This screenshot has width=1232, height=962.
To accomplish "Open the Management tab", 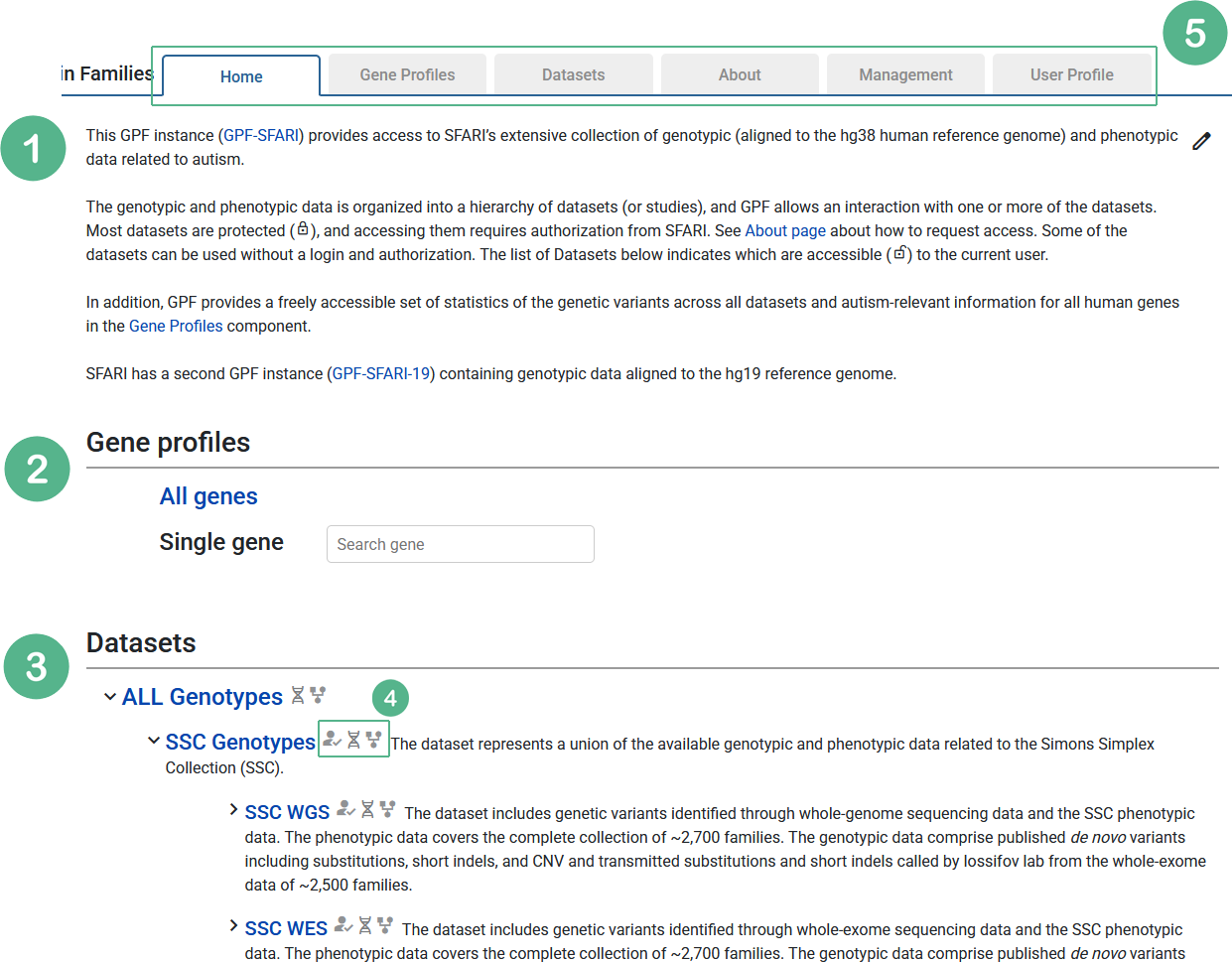I will [904, 73].
